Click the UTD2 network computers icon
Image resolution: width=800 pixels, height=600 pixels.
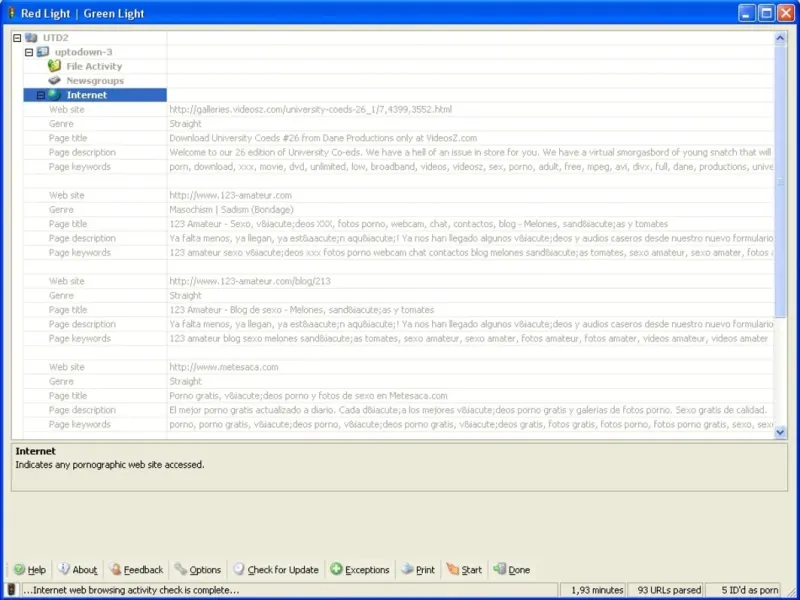[32, 37]
